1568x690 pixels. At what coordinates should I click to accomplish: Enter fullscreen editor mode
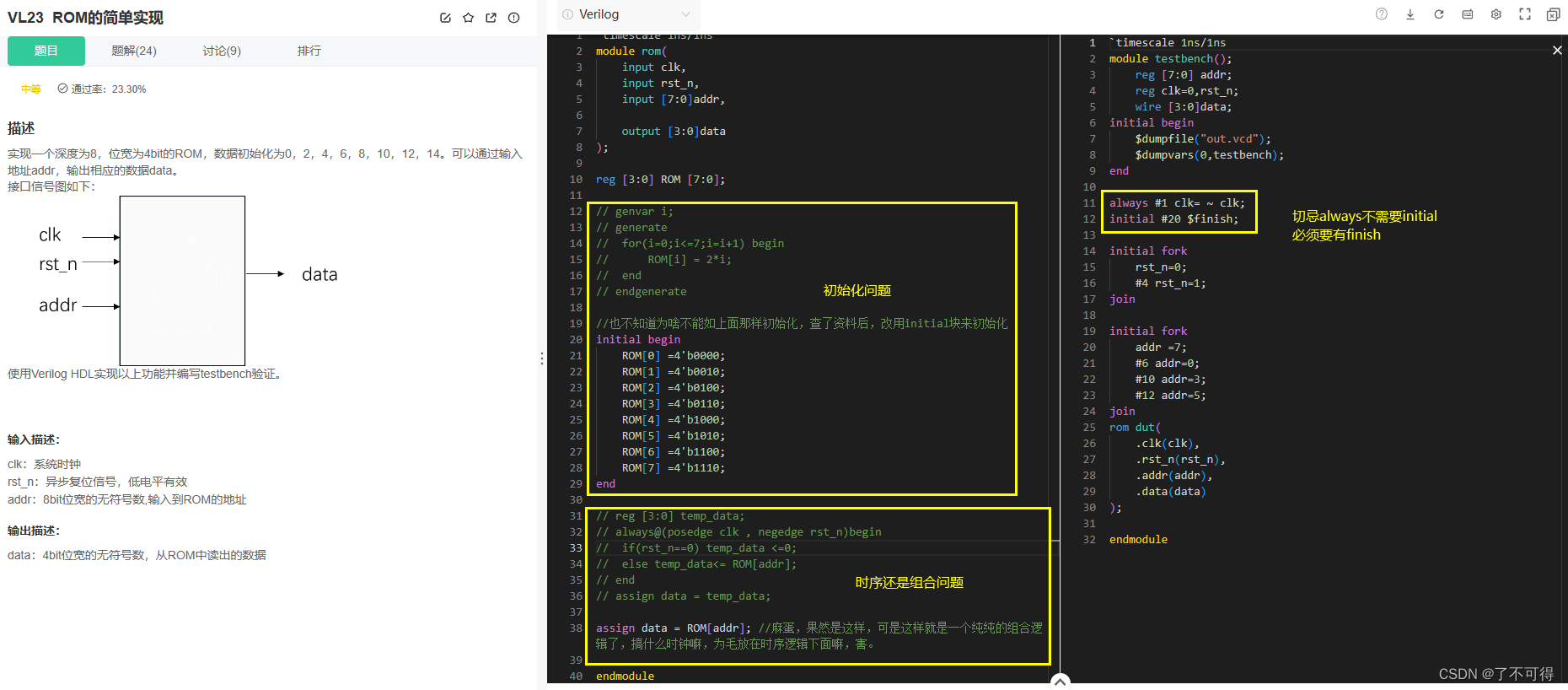tap(1524, 14)
